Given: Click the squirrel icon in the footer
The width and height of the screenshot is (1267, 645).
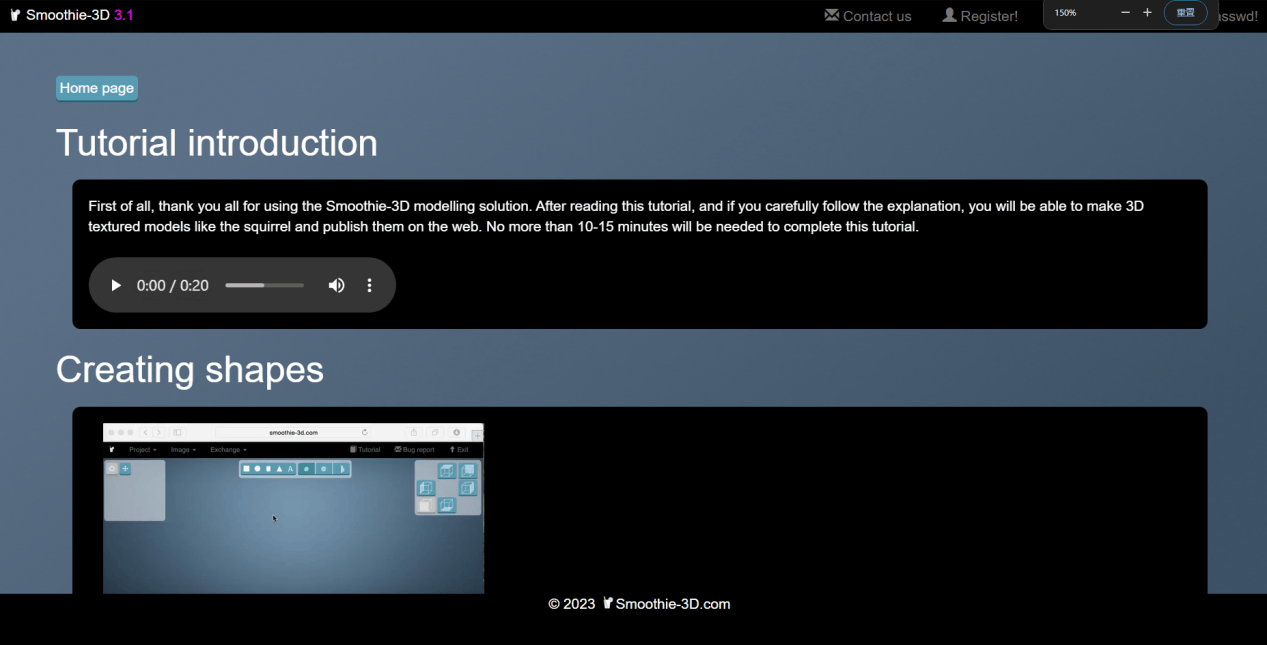Looking at the screenshot, I should click(x=608, y=603).
